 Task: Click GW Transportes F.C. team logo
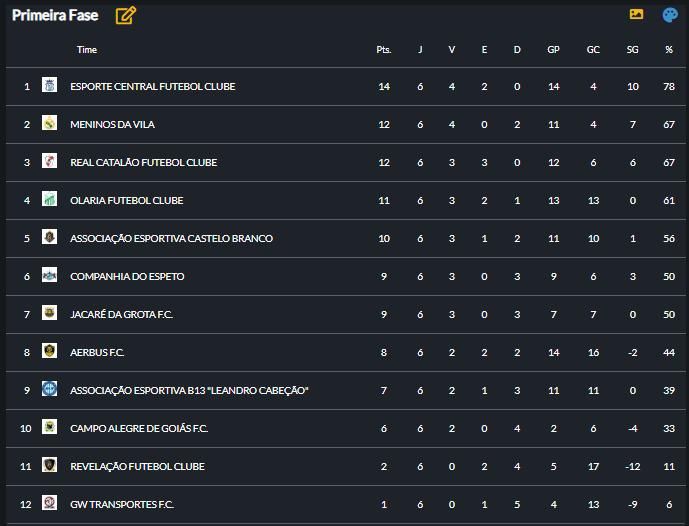coord(49,504)
